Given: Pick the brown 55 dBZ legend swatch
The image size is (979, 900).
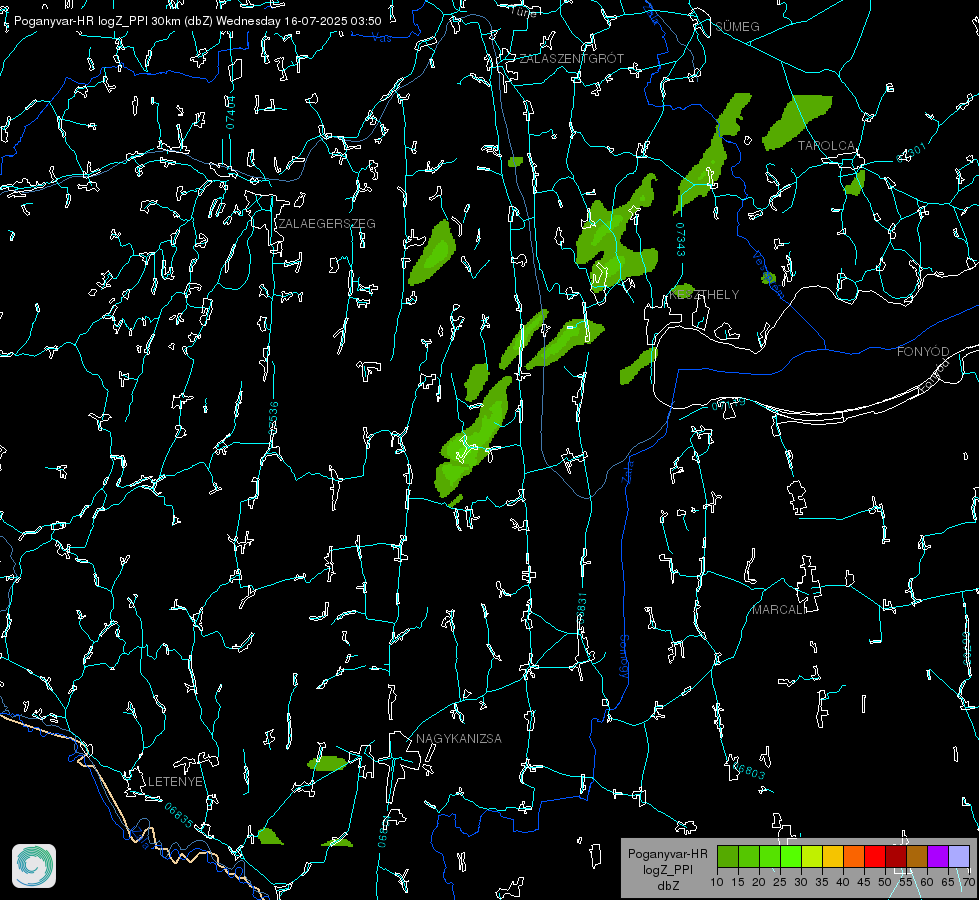Looking at the screenshot, I should point(917,856).
